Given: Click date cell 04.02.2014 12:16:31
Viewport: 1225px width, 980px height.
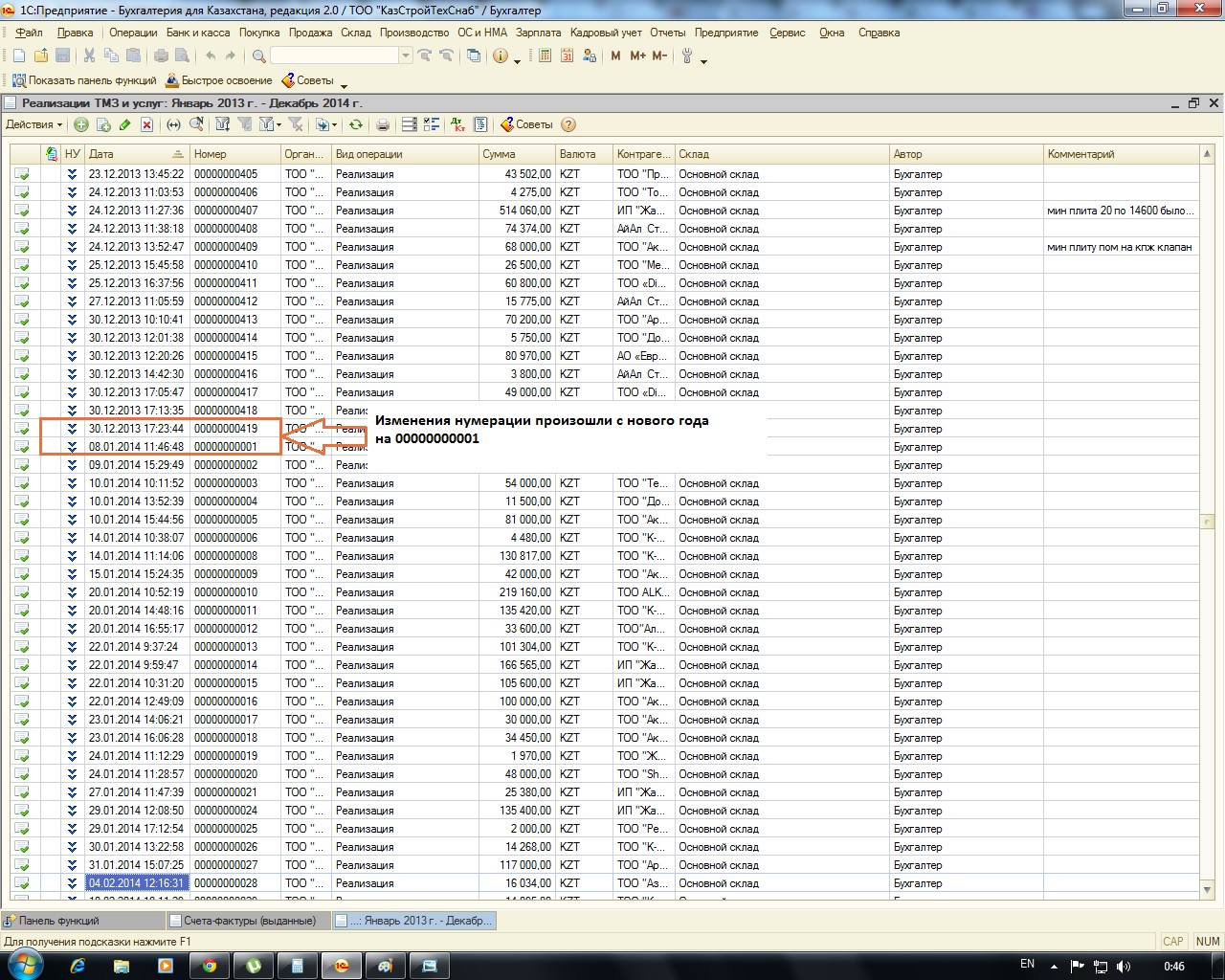Looking at the screenshot, I should 137,883.
